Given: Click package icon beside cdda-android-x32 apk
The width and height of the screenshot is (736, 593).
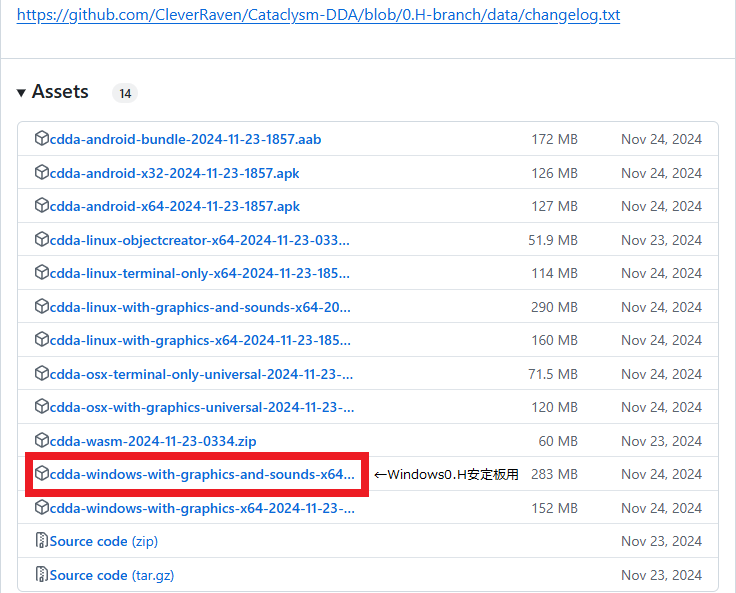Looking at the screenshot, I should (x=42, y=172).
